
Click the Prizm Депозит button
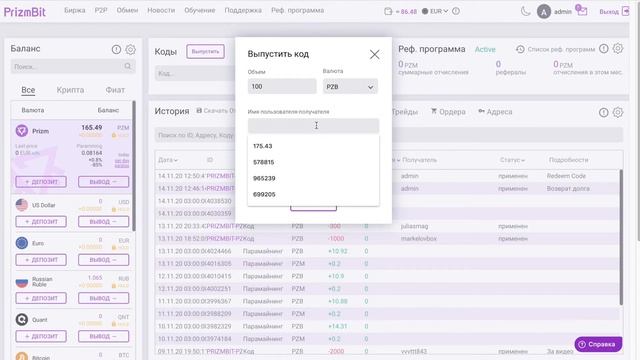(x=41, y=182)
